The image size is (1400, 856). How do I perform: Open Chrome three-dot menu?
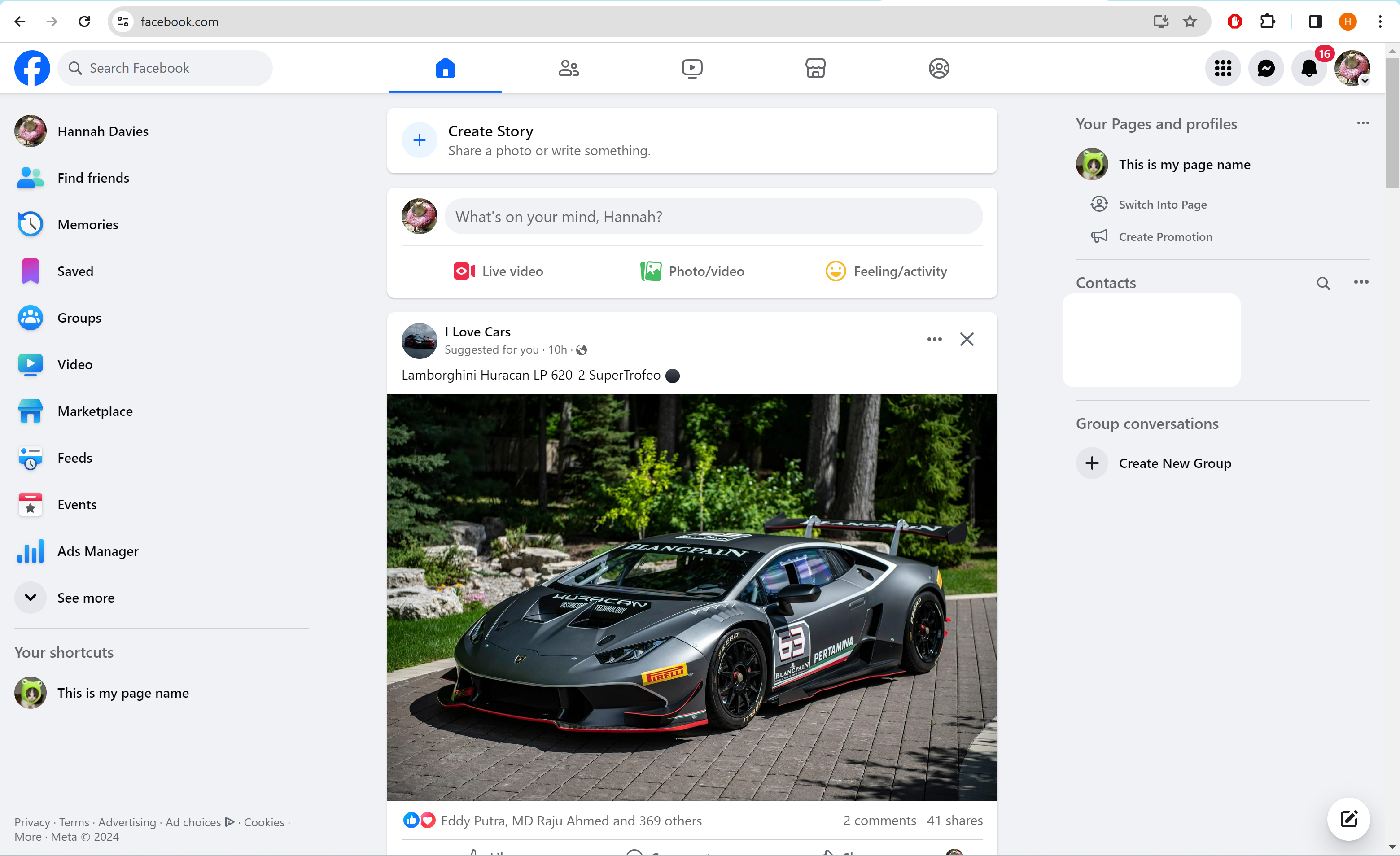pyautogui.click(x=1380, y=22)
